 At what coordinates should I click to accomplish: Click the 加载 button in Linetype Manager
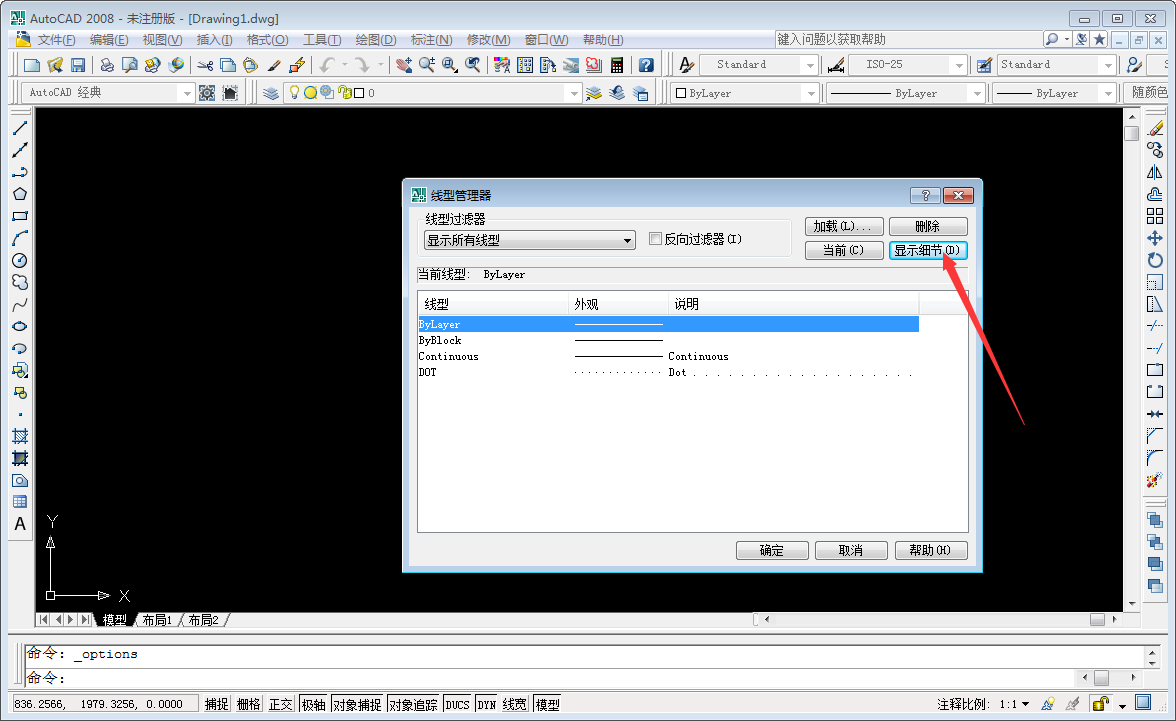pos(844,226)
